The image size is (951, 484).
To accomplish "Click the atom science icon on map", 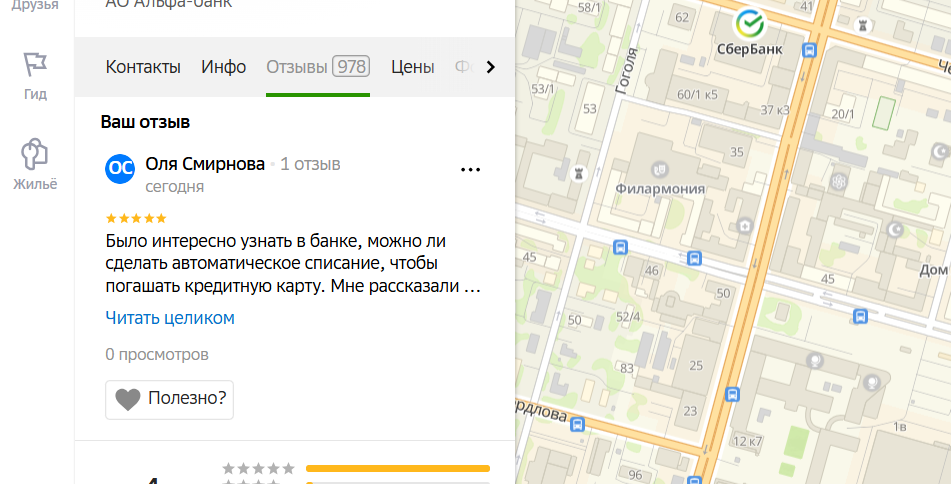I will click(839, 181).
